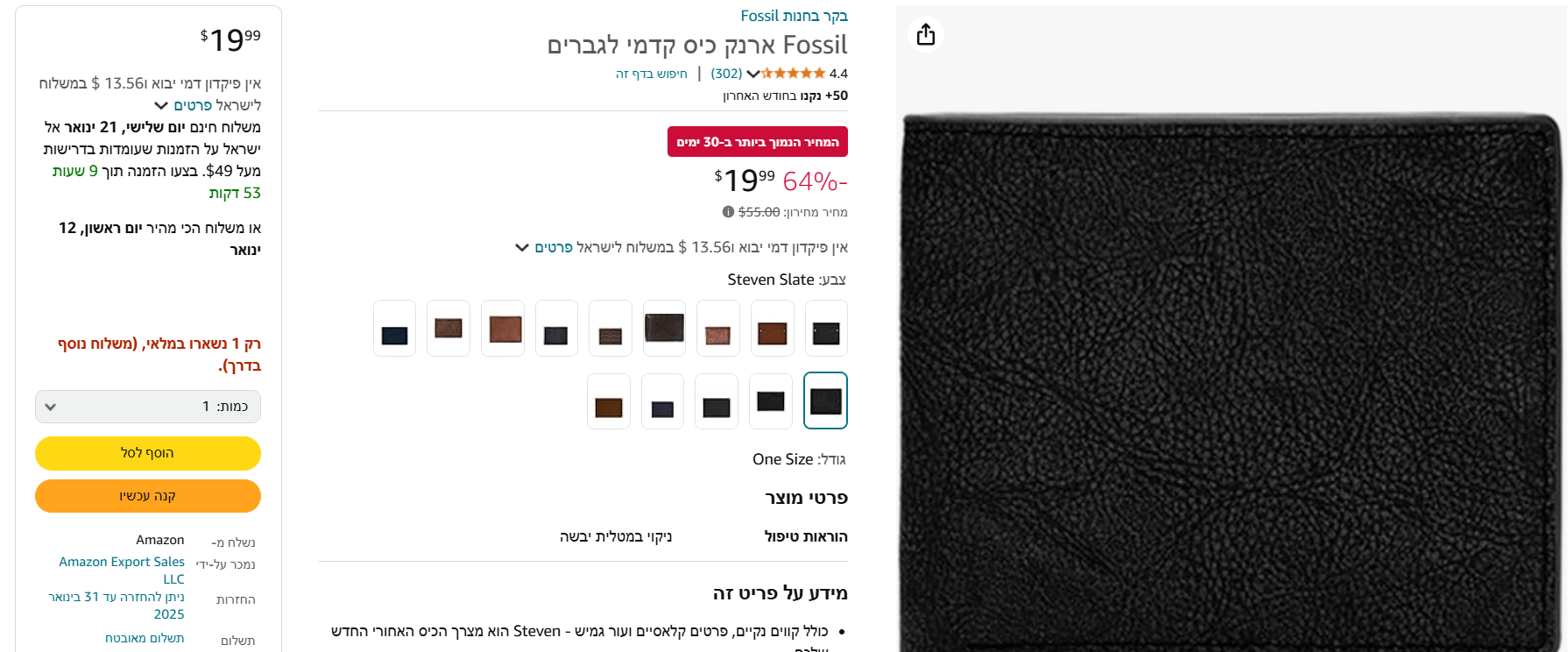Click the info icon beside the $55.00 list price
Image resolution: width=1568 pixels, height=652 pixels.
click(x=728, y=211)
